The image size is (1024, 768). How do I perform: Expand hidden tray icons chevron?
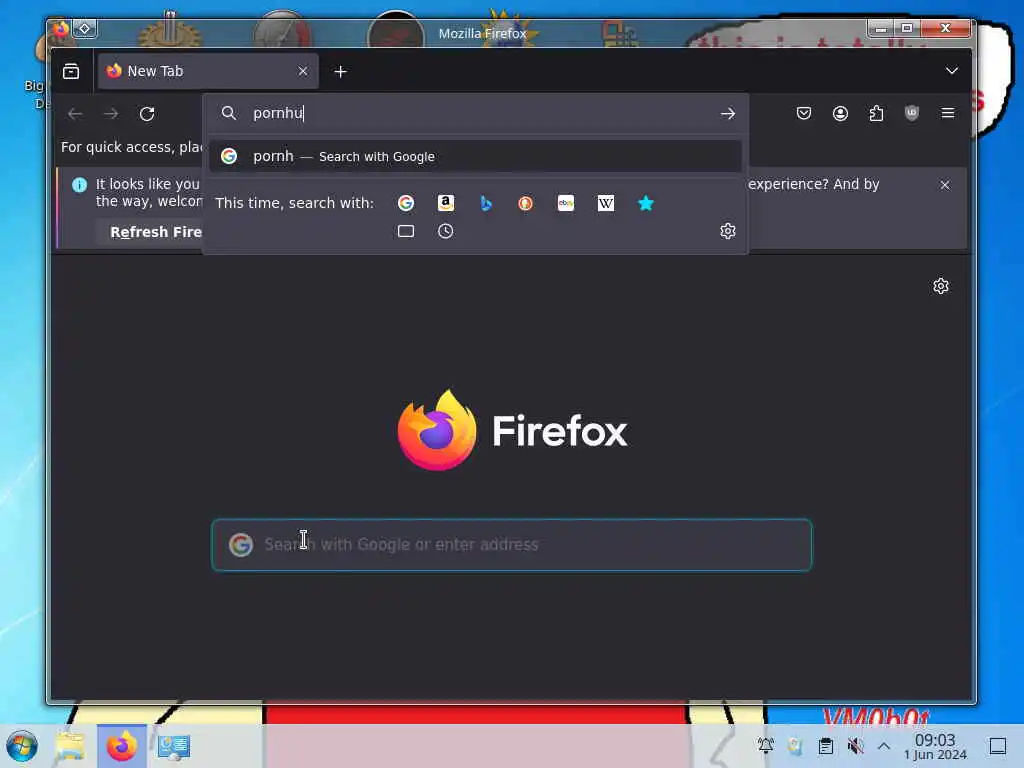[x=884, y=746]
